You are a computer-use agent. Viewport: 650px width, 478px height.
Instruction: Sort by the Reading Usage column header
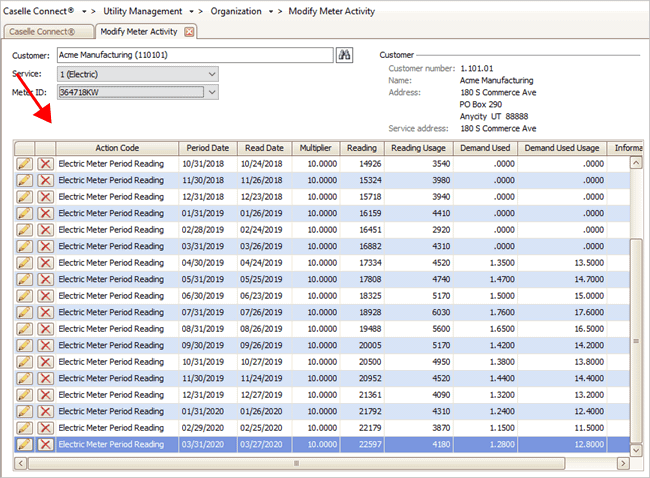click(420, 148)
